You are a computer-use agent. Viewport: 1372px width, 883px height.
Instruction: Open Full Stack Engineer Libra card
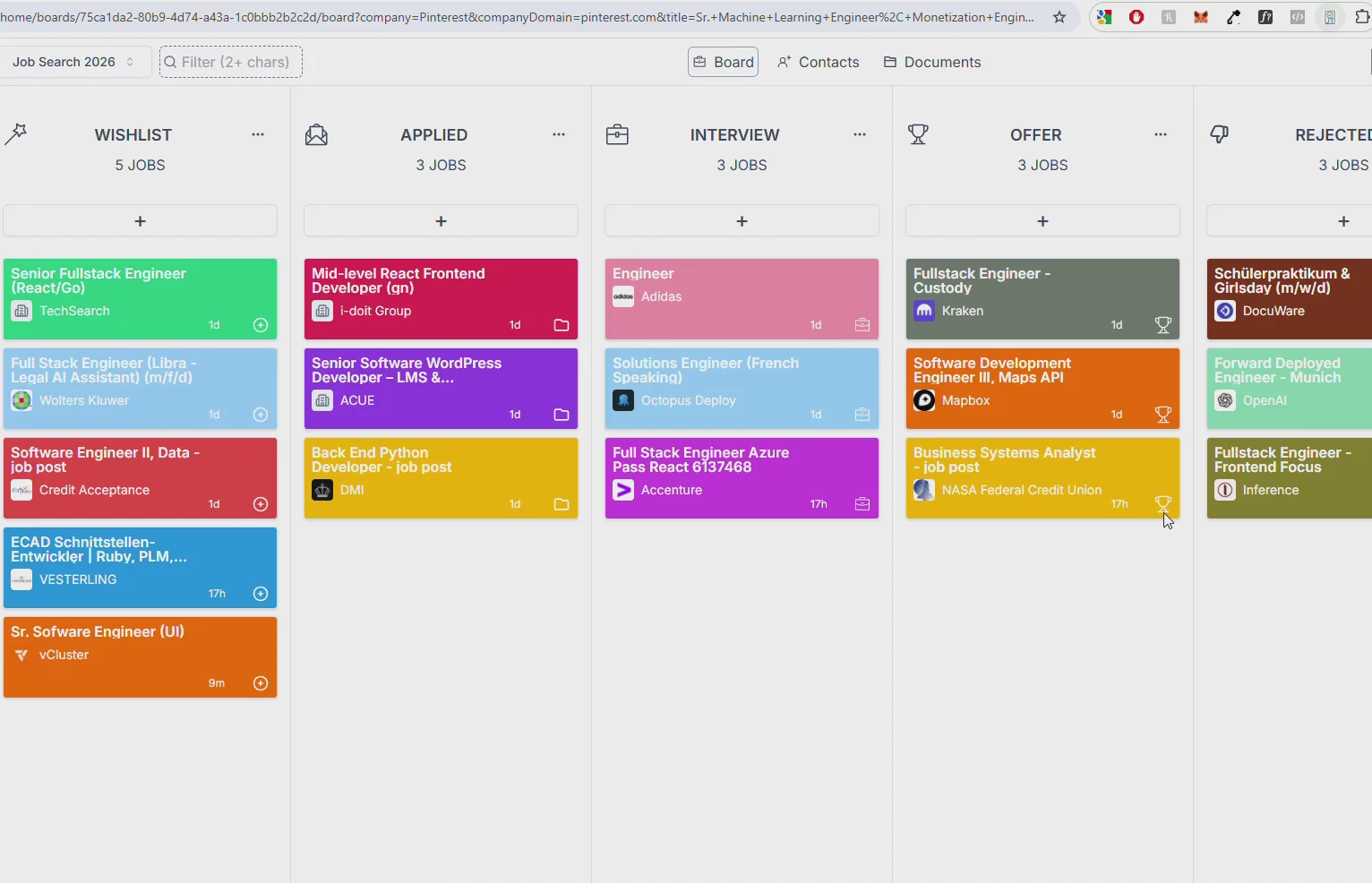(x=141, y=389)
